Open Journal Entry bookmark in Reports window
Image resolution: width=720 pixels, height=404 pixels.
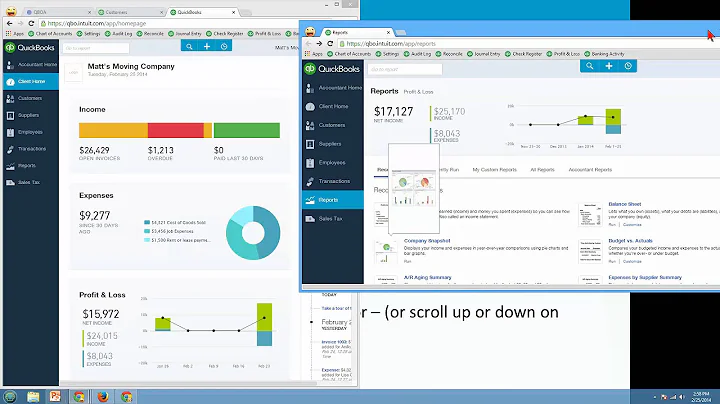pyautogui.click(x=484, y=54)
